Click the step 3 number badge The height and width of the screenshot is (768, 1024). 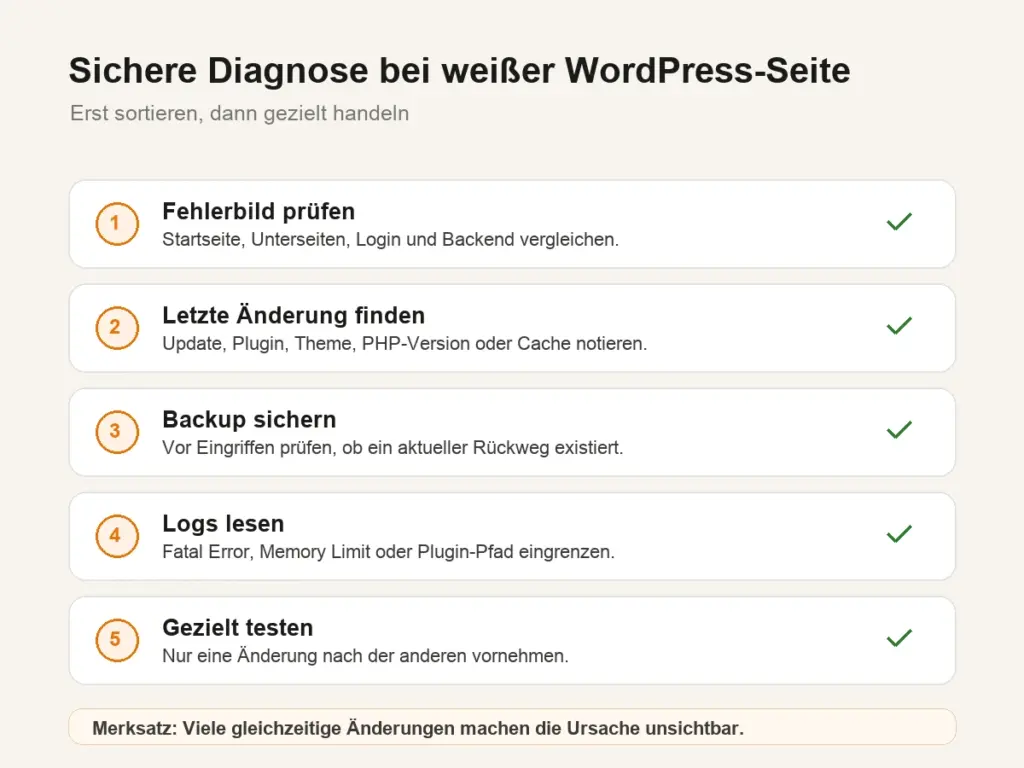pos(117,432)
